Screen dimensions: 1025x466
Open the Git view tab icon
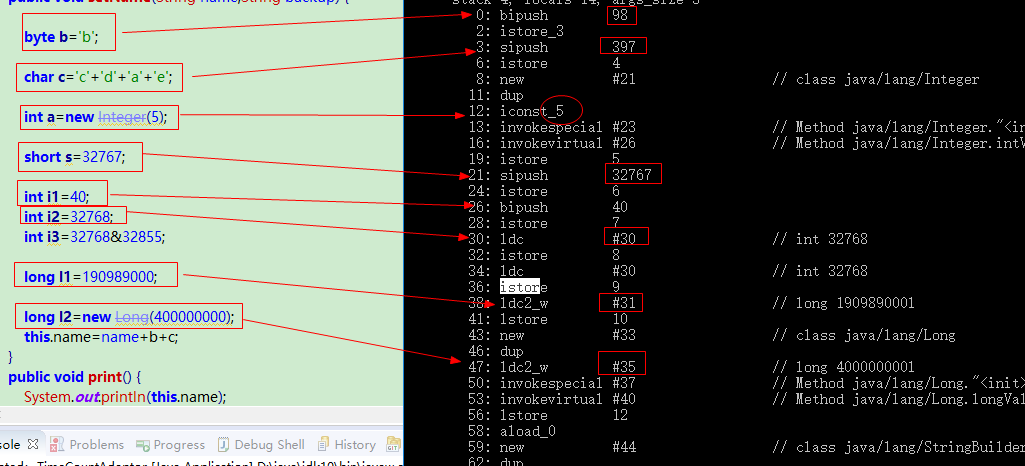pyautogui.click(x=394, y=445)
